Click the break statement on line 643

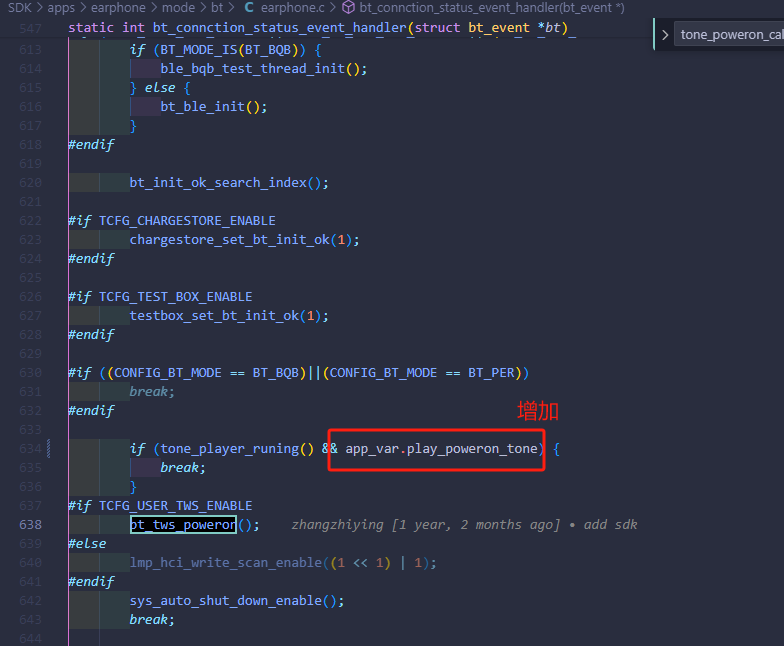152,620
